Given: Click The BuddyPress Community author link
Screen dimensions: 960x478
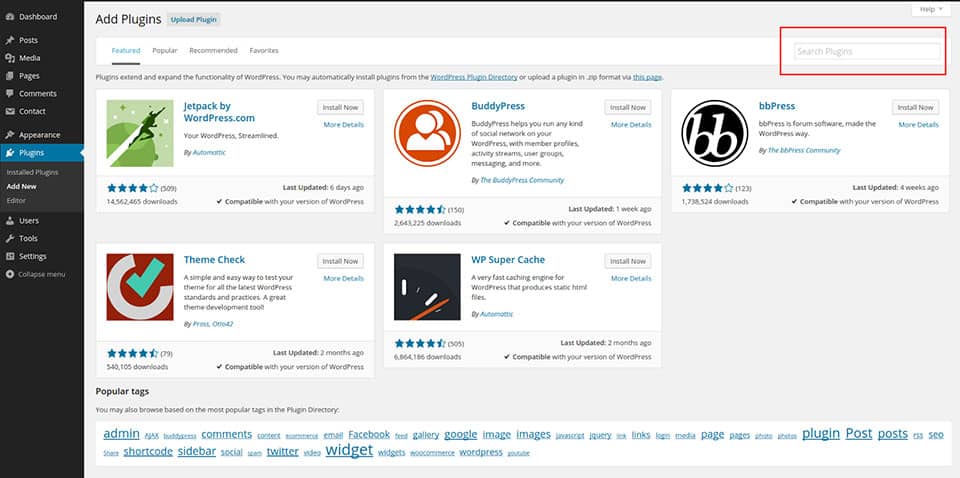Looking at the screenshot, I should click(522, 181).
